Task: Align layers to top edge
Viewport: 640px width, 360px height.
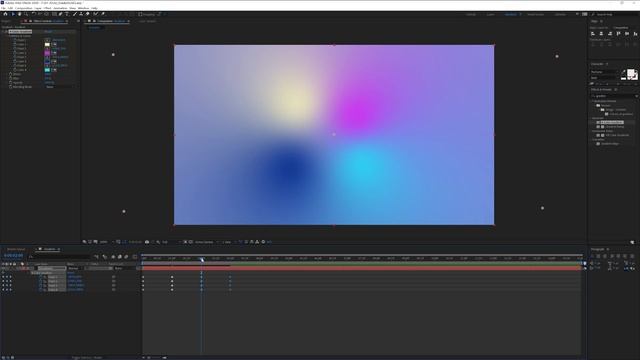Action: (618, 33)
